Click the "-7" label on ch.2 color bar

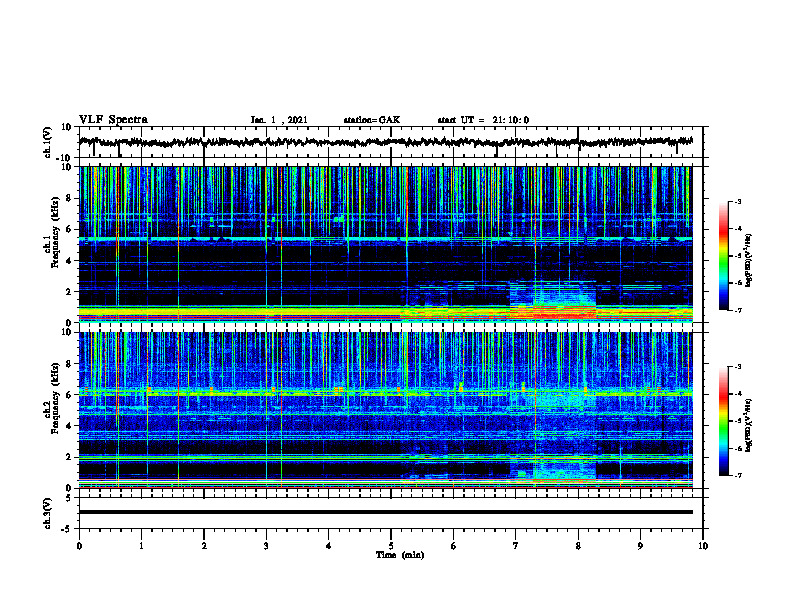[738, 476]
